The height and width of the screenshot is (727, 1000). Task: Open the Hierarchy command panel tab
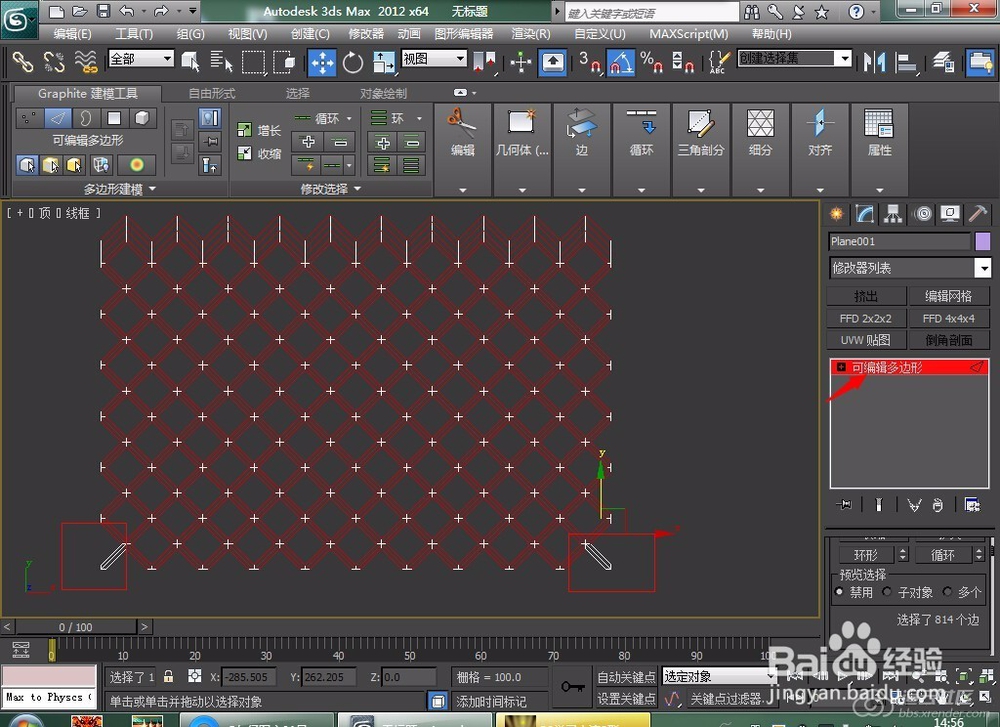click(x=893, y=214)
